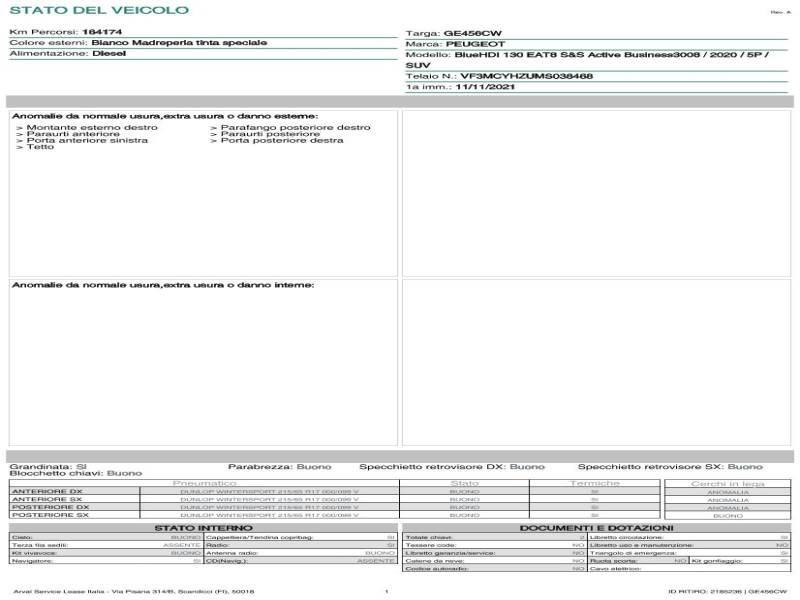Click the Anomalie interne section heading

[x=163, y=285]
